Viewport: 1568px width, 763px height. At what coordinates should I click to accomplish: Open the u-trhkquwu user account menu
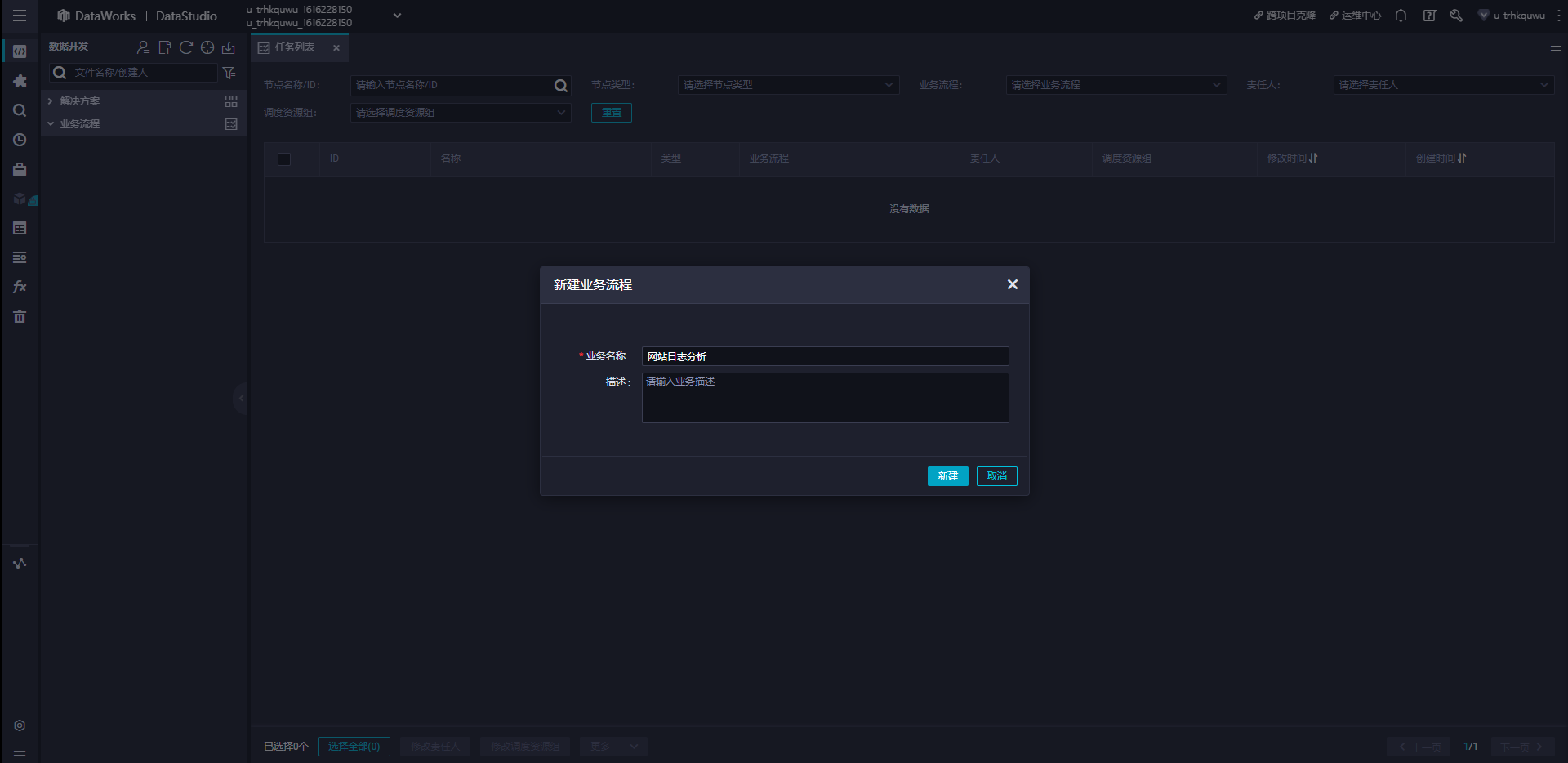[x=1512, y=16]
